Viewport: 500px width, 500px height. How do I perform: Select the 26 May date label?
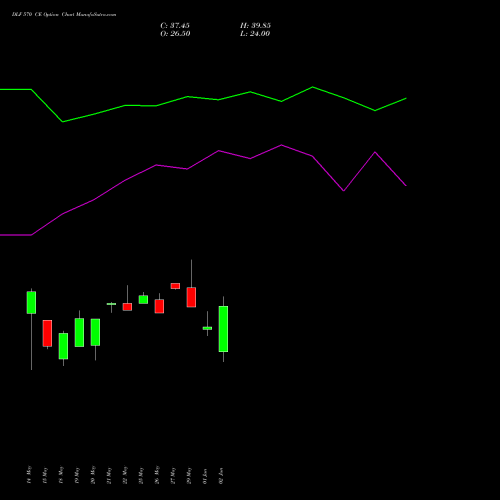click(157, 475)
